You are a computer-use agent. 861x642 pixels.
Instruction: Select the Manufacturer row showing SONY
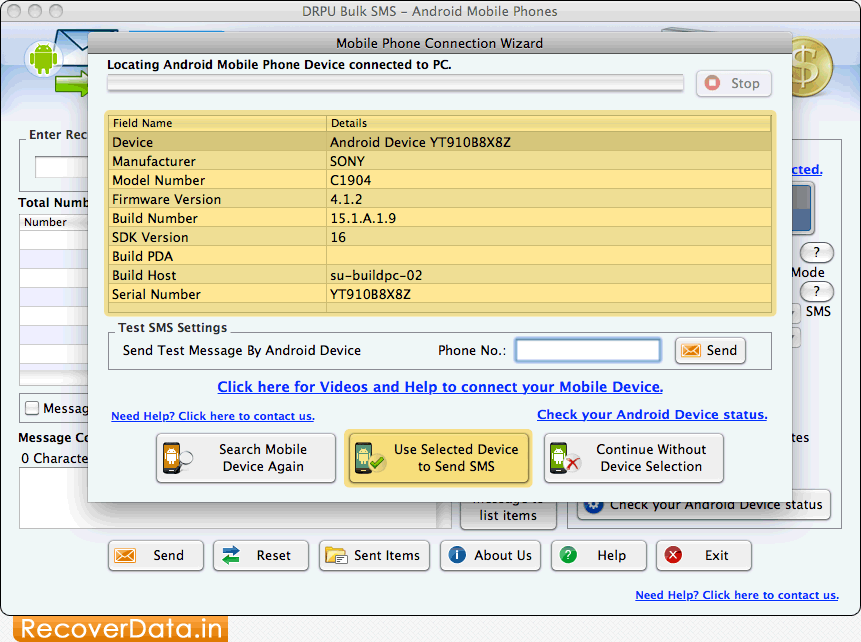(439, 161)
